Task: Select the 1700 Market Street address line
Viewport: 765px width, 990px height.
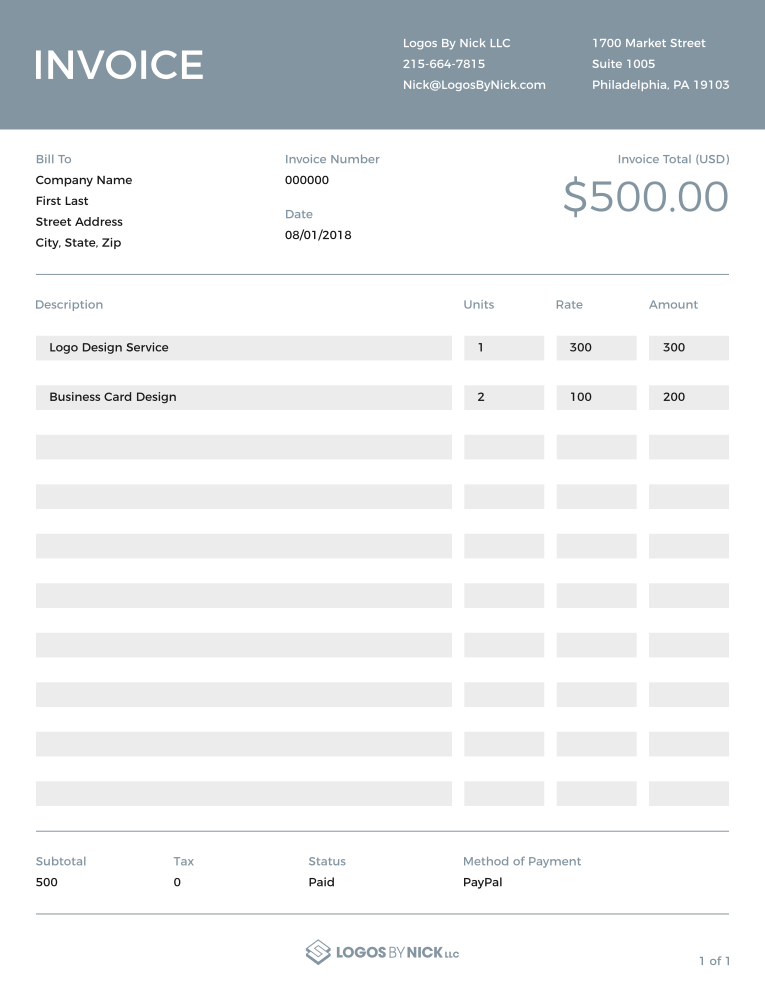Action: pos(648,43)
